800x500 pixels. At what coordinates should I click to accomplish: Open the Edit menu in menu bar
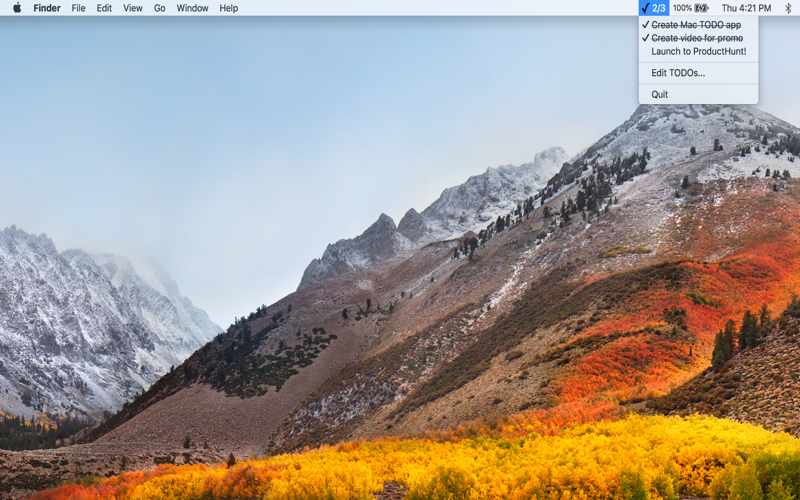tap(104, 8)
